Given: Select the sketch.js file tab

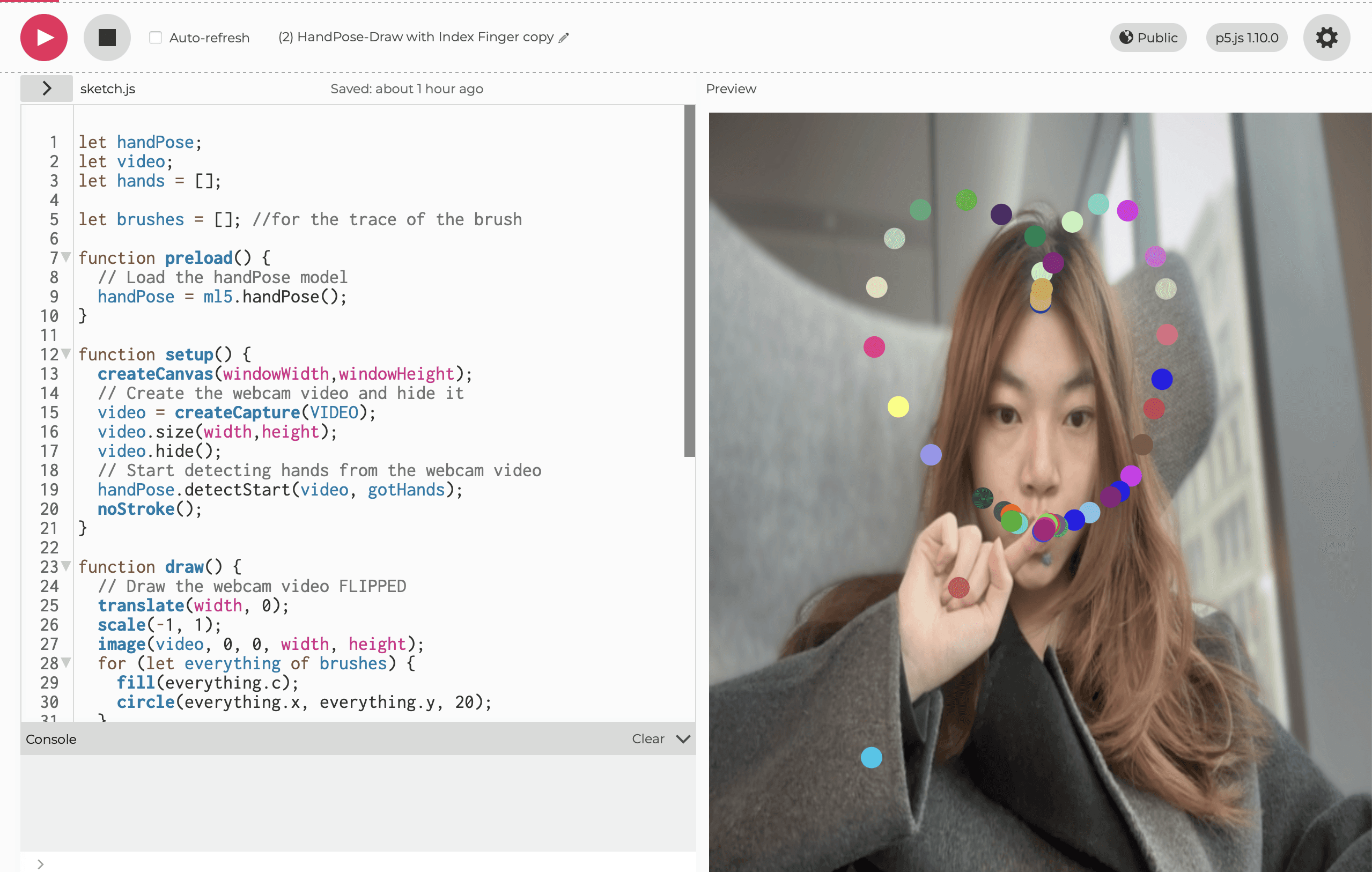Looking at the screenshot, I should pos(108,89).
